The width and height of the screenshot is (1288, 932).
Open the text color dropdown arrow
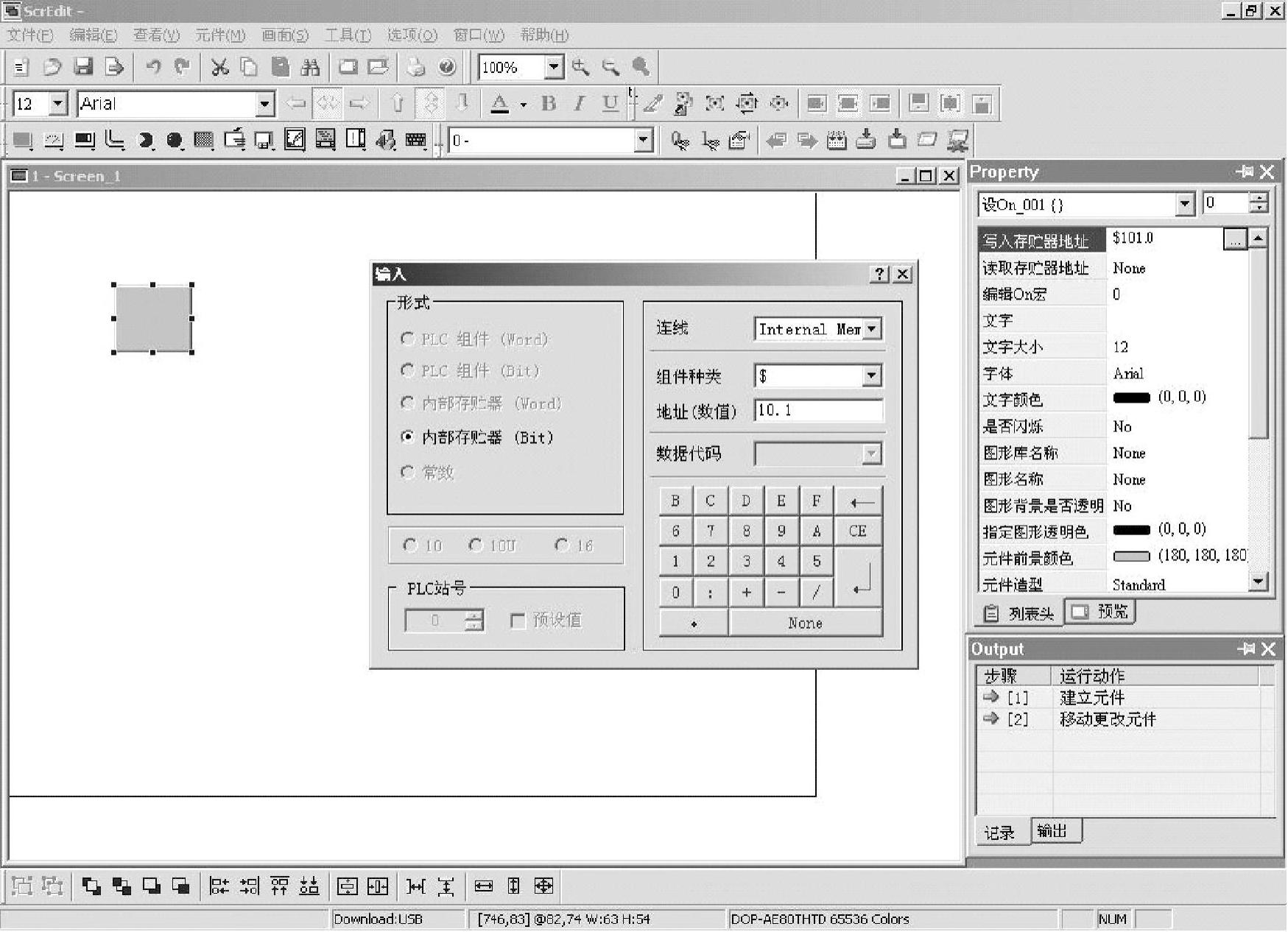pos(523,105)
